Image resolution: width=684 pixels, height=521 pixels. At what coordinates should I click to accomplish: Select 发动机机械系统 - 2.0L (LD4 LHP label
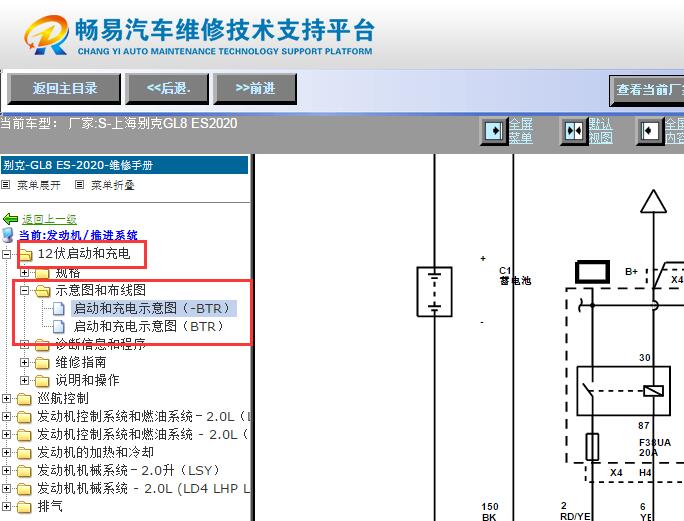point(144,488)
